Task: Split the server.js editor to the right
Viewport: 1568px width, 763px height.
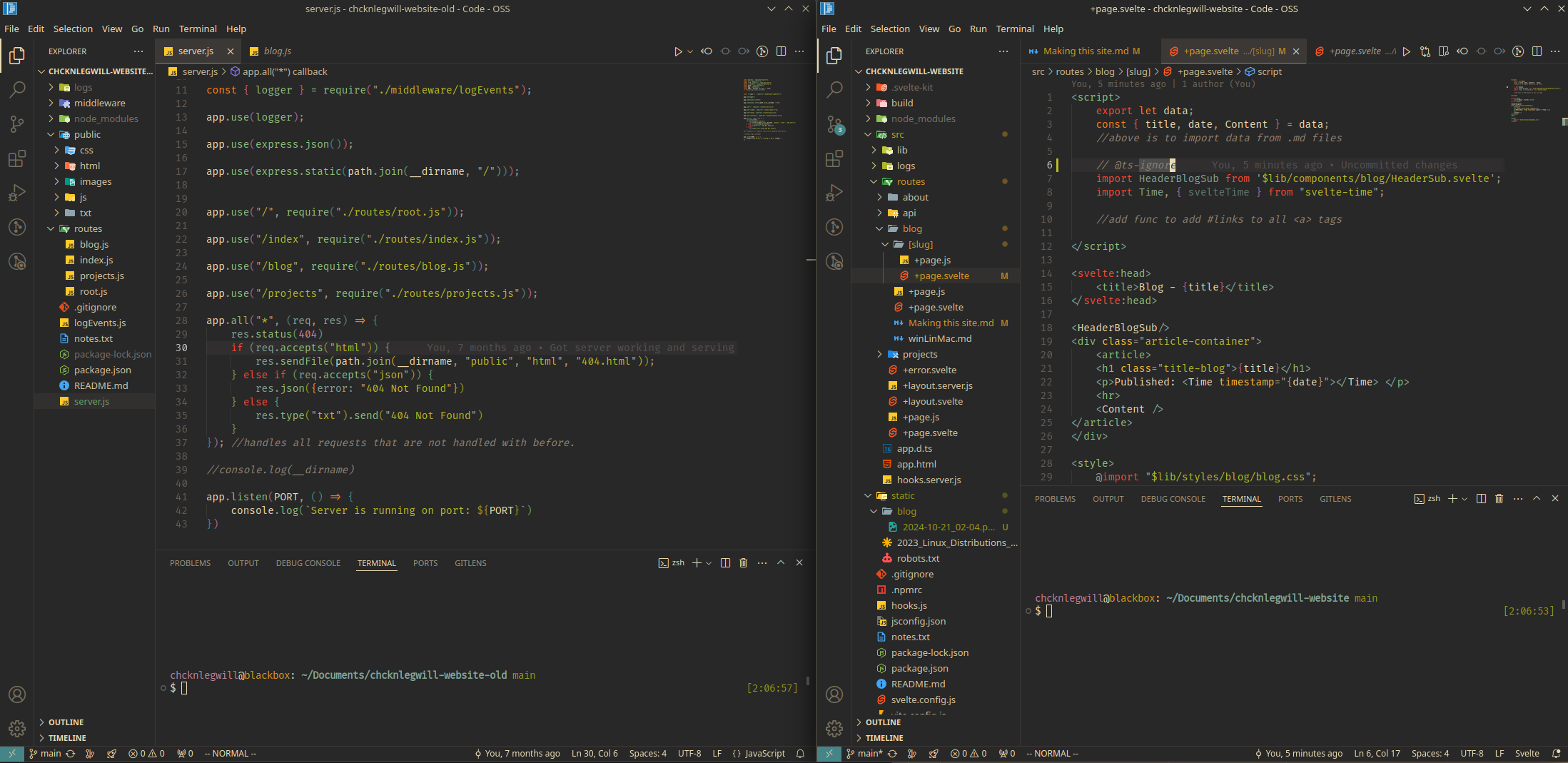Action: click(x=782, y=51)
